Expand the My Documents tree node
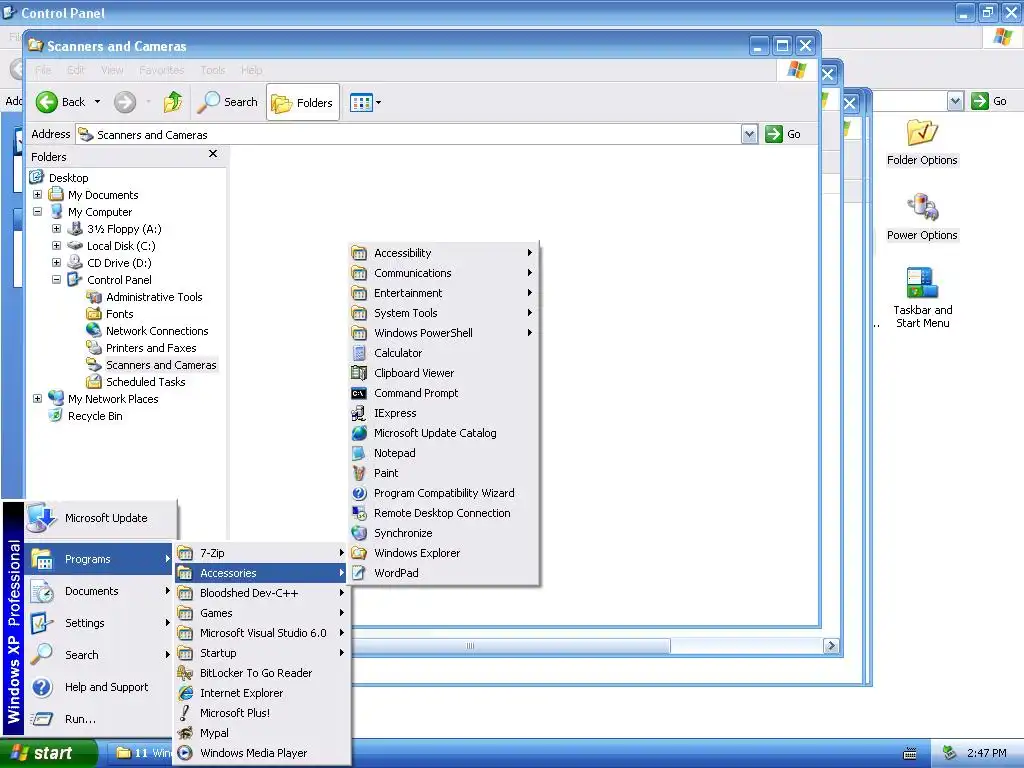 (x=37, y=195)
